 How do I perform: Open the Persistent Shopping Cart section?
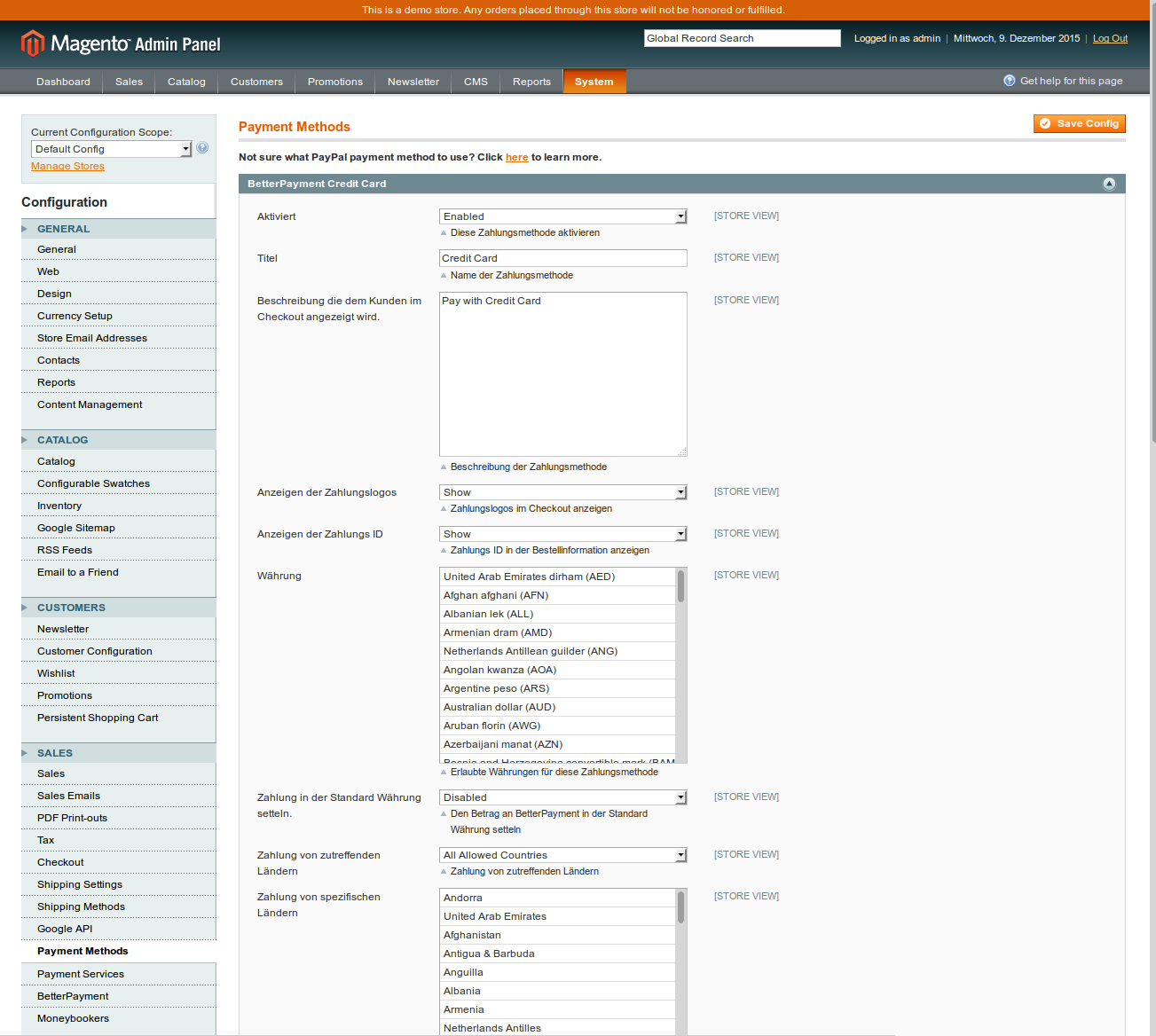tap(118, 718)
